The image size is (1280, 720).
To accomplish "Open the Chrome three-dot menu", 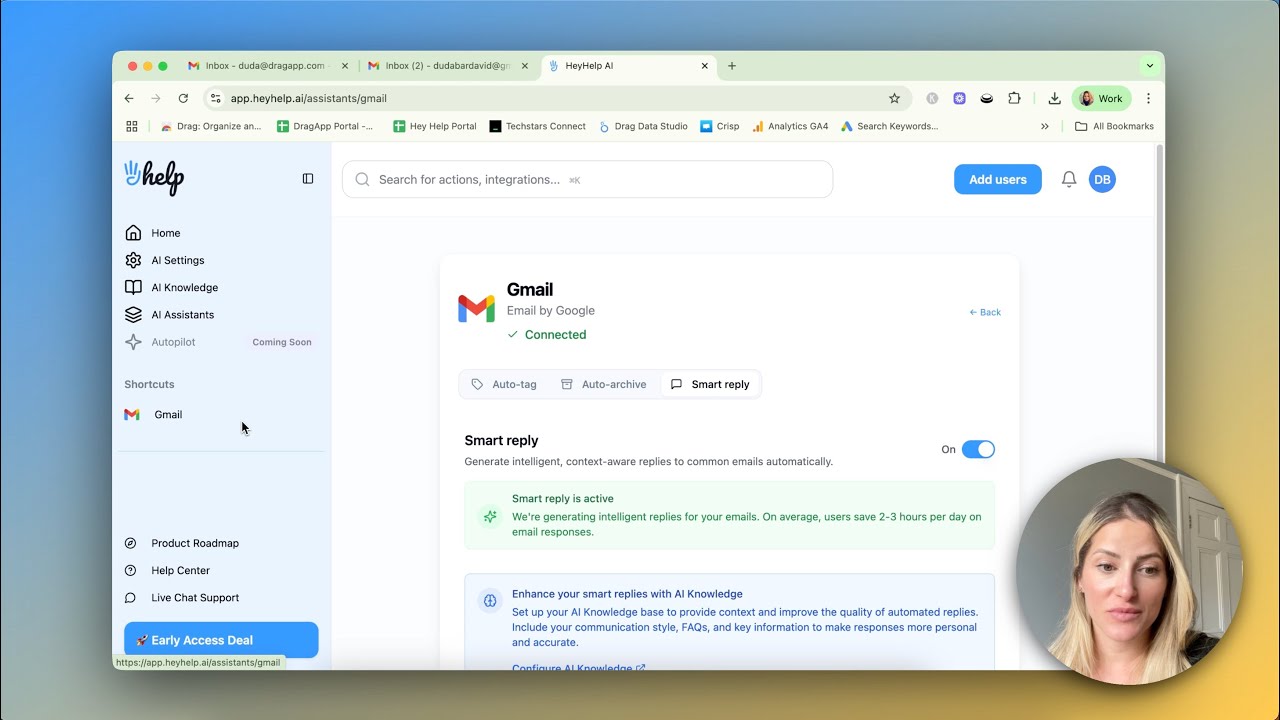I will (x=1148, y=98).
